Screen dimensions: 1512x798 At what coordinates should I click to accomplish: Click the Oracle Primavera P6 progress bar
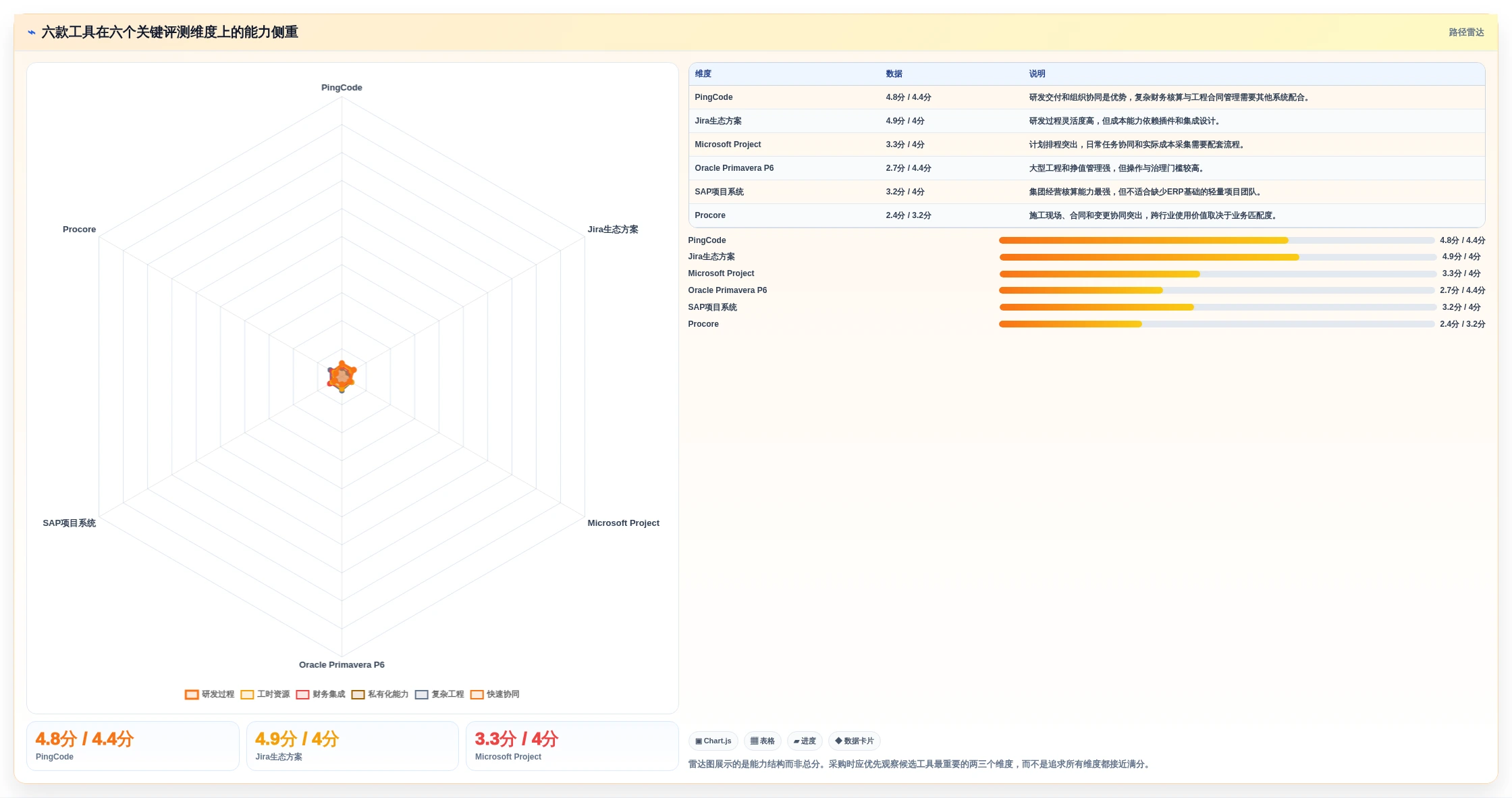1216,290
